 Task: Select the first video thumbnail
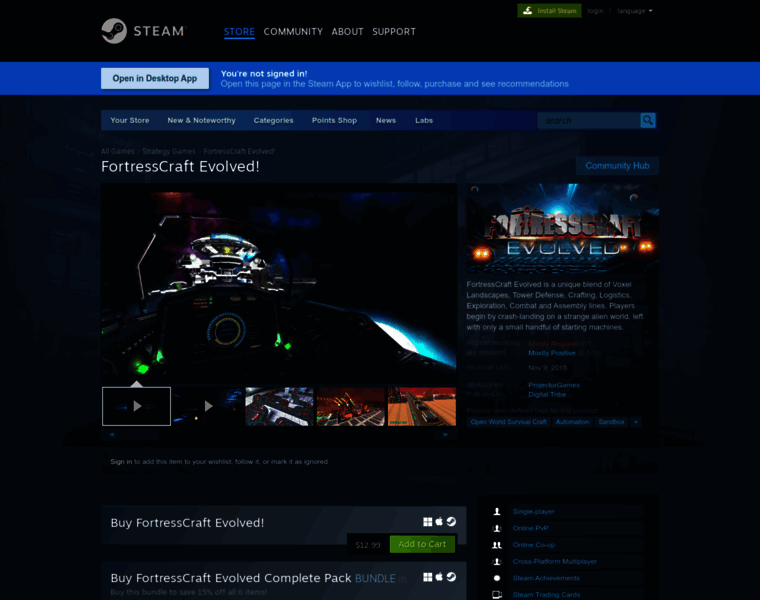[136, 406]
